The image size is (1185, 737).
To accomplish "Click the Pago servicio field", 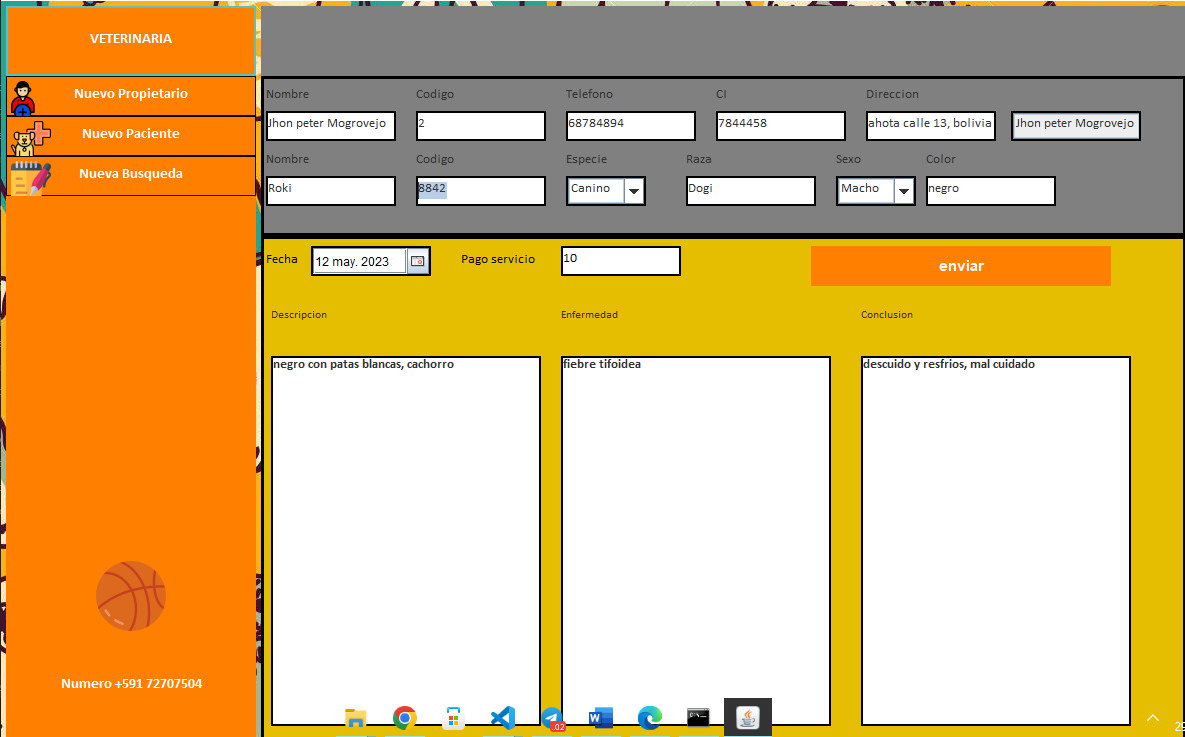I will 620,261.
